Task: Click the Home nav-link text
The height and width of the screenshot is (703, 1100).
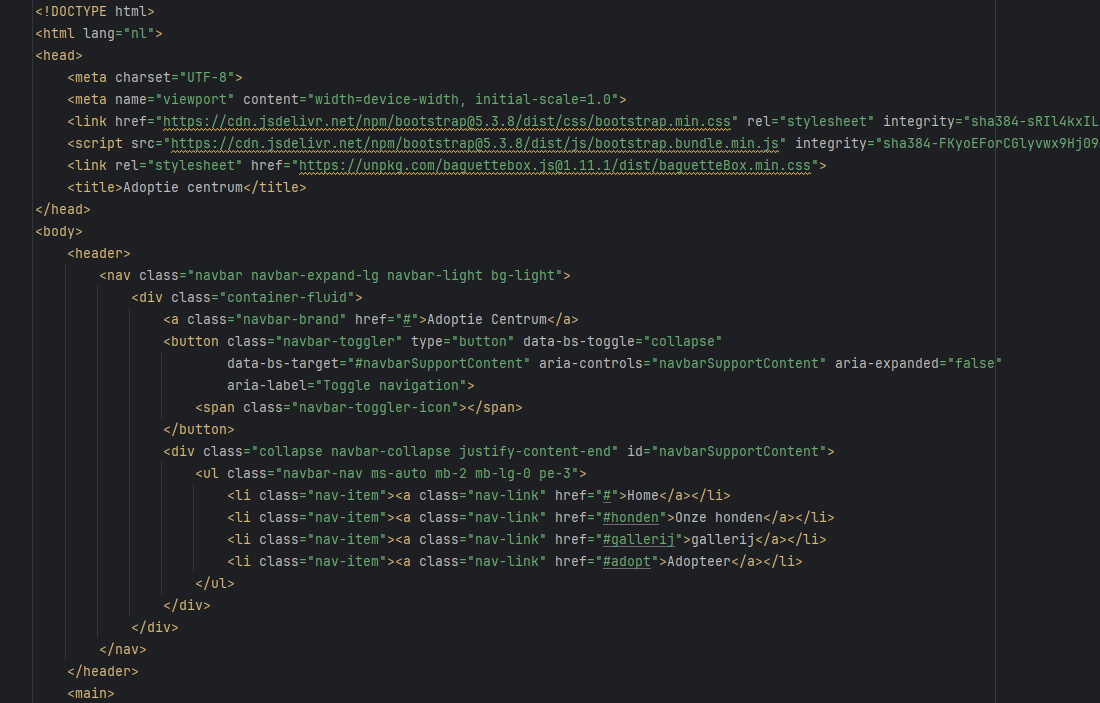Action: point(643,495)
